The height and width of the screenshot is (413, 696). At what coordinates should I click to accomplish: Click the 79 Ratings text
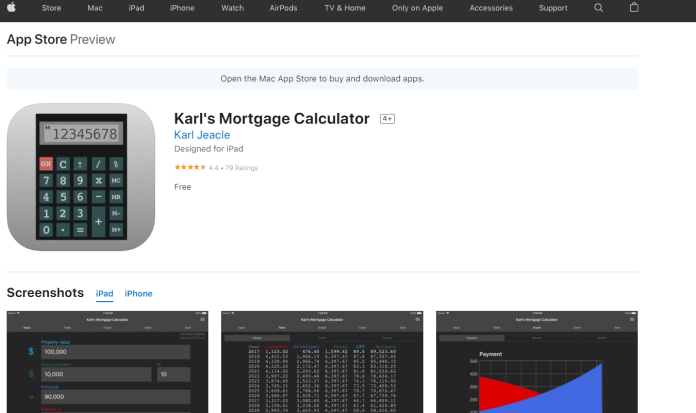click(x=241, y=168)
